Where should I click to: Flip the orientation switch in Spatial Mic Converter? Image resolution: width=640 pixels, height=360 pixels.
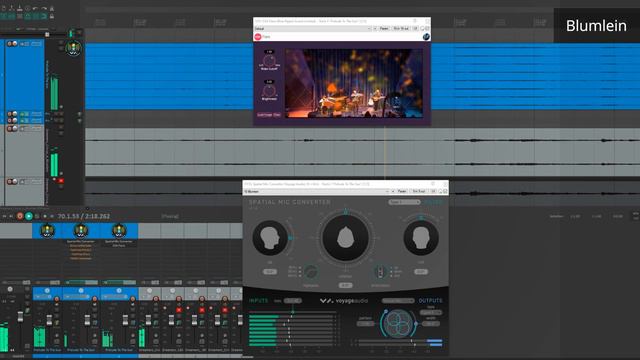click(380, 271)
